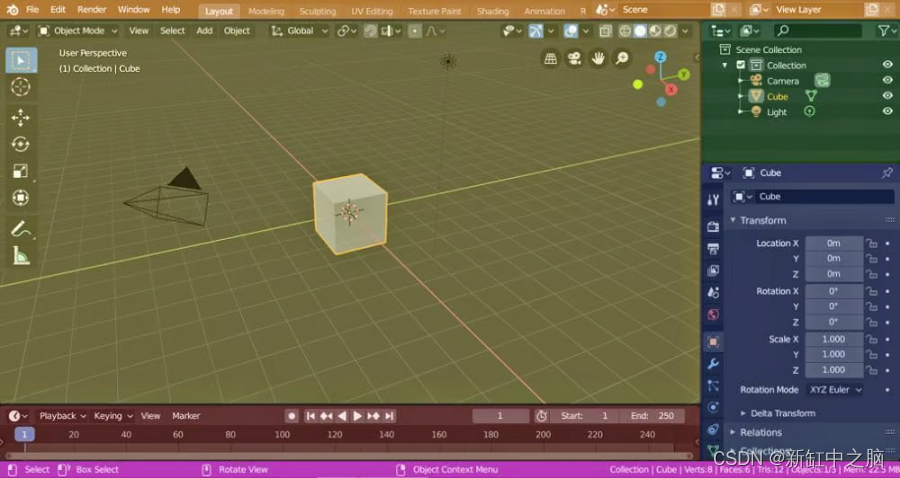Open the viewport Add menu
Viewport: 900px width, 478px height.
pyautogui.click(x=204, y=31)
